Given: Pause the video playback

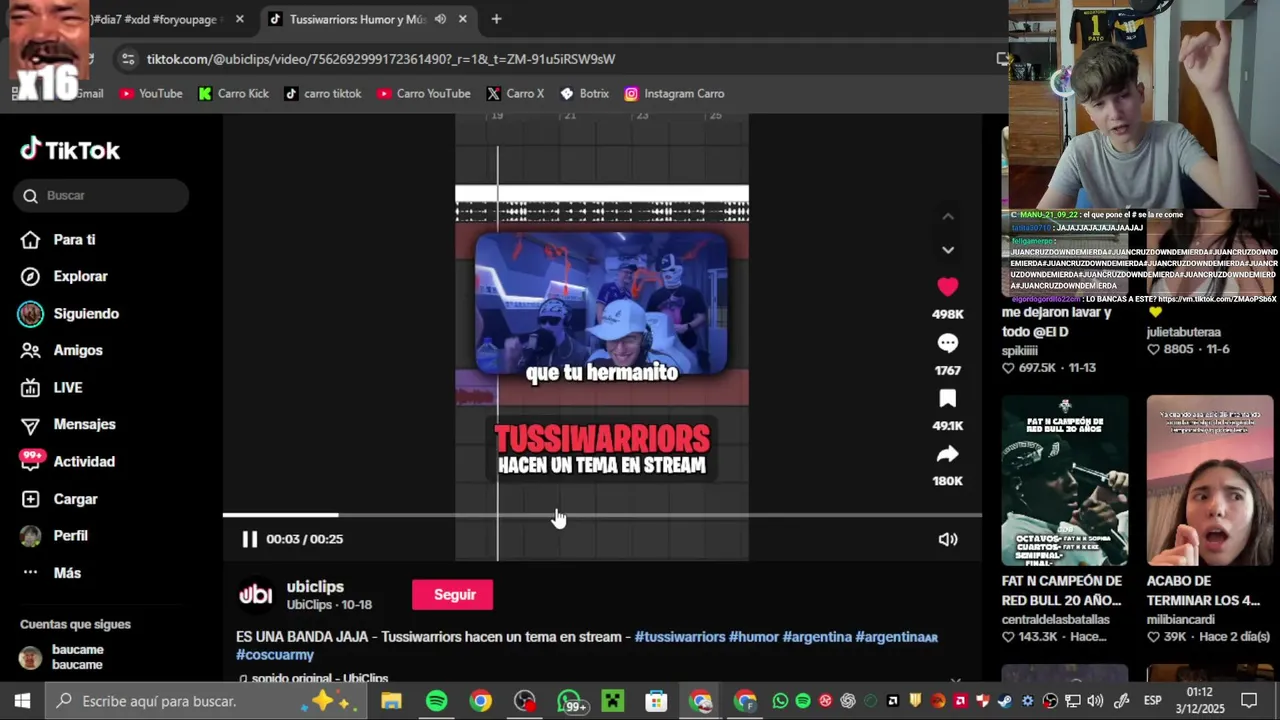Looking at the screenshot, I should [x=250, y=539].
